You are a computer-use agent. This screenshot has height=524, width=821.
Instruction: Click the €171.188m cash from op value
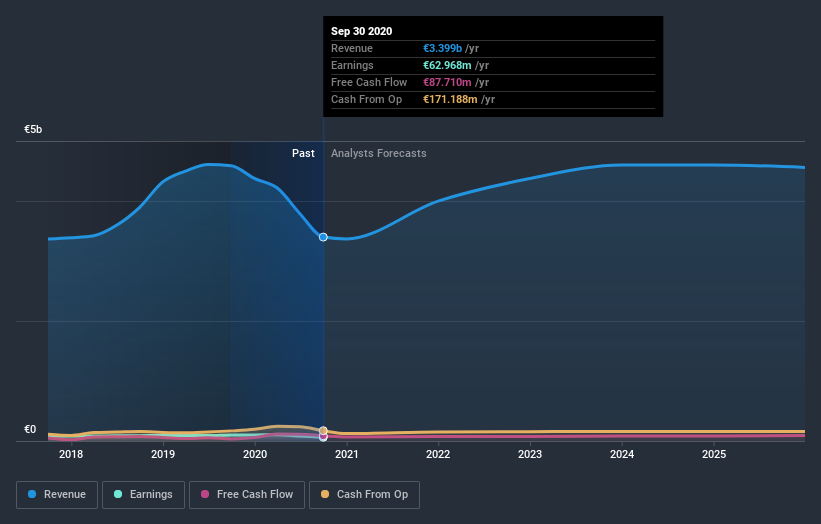[450, 99]
